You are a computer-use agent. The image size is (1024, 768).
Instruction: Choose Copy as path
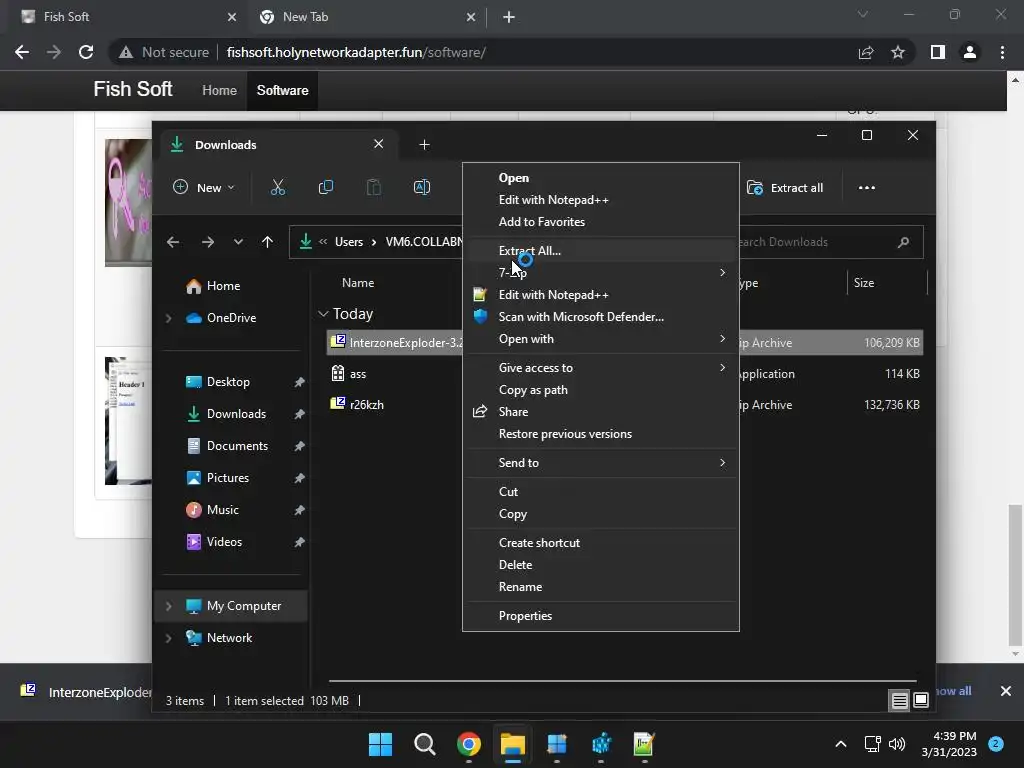click(x=601, y=390)
